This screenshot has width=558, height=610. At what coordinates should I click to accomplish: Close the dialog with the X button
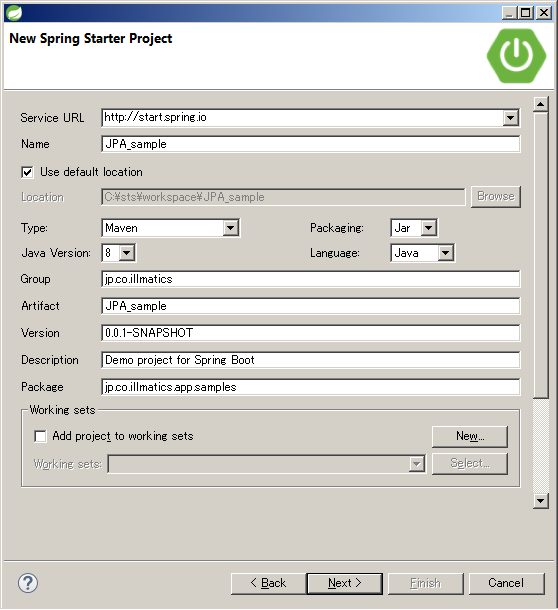[544, 13]
